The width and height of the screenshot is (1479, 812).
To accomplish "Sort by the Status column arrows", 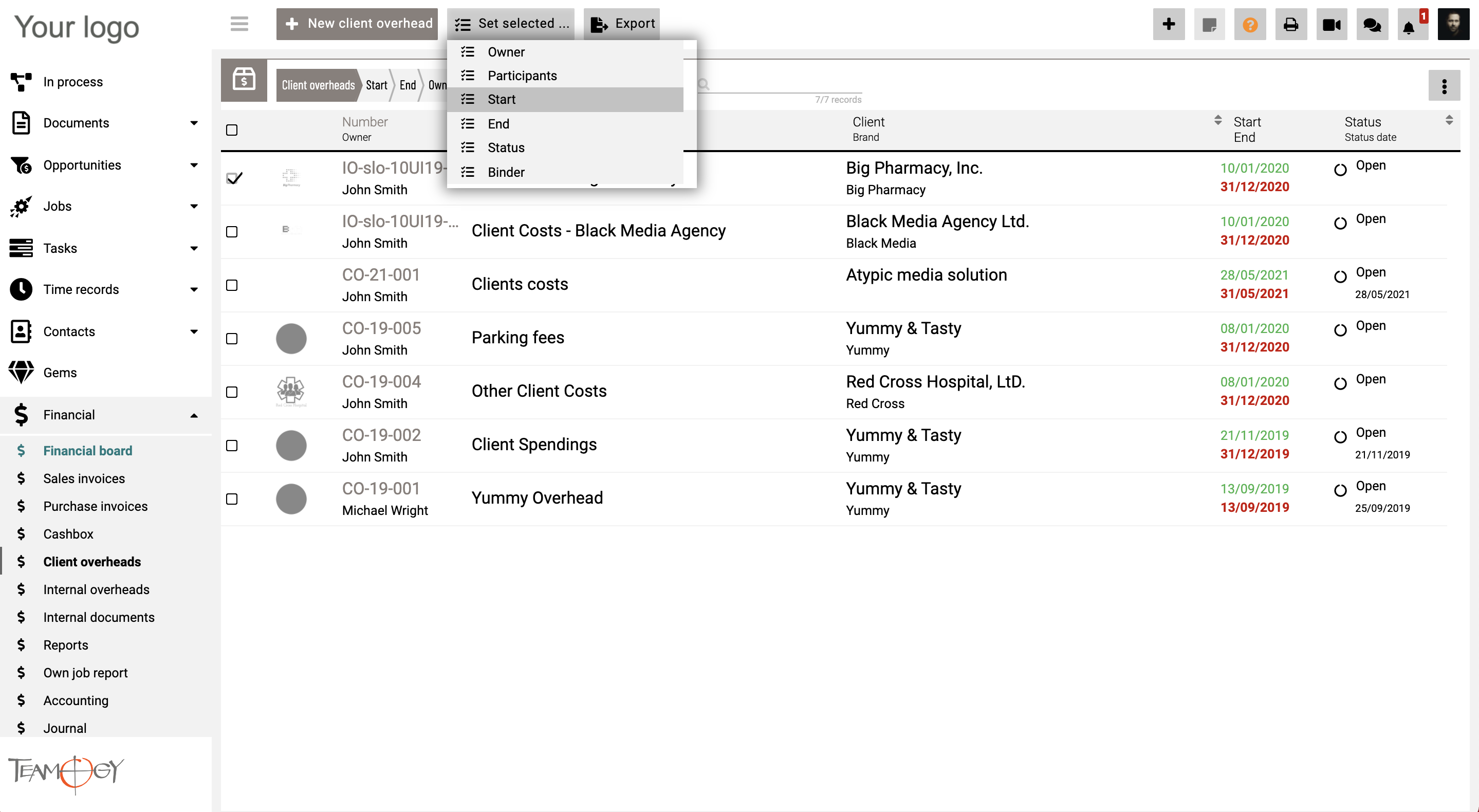I will click(x=1449, y=120).
